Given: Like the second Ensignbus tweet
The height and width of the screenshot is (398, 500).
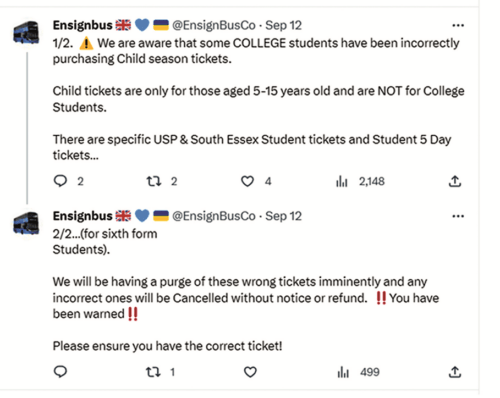Looking at the screenshot, I should click(250, 372).
